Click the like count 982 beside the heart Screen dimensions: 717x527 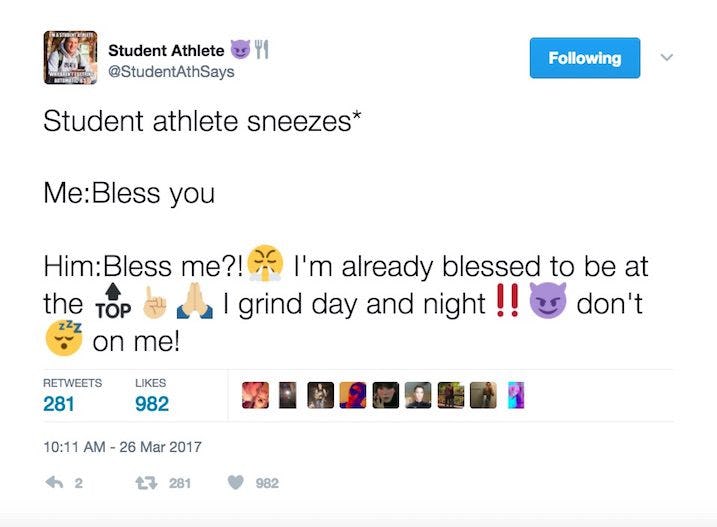click(x=267, y=483)
